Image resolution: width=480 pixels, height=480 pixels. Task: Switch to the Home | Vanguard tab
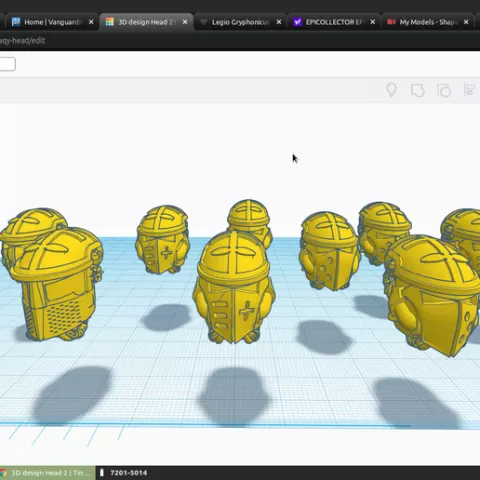53,22
